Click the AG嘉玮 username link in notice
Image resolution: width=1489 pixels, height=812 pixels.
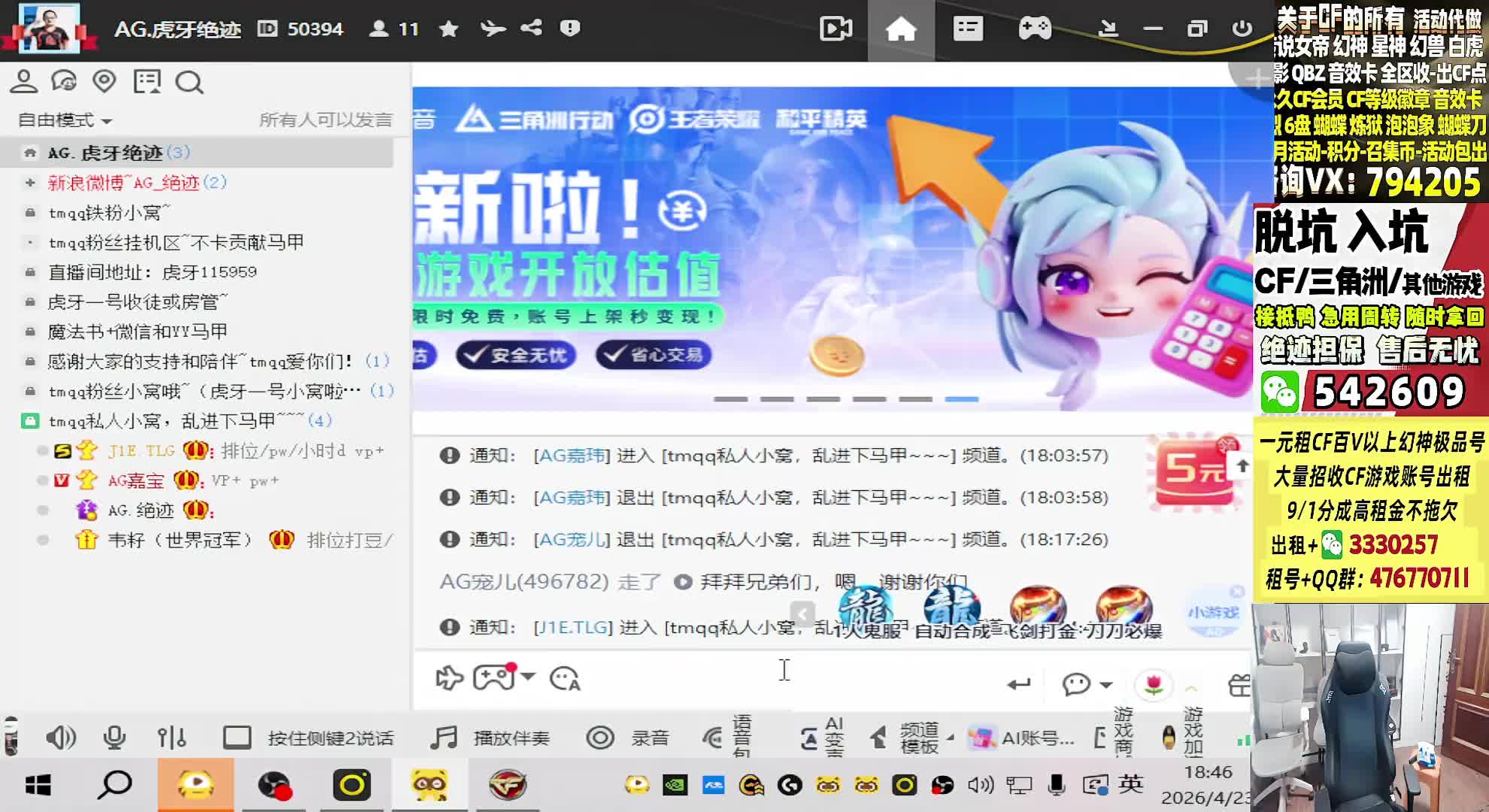pyautogui.click(x=571, y=456)
